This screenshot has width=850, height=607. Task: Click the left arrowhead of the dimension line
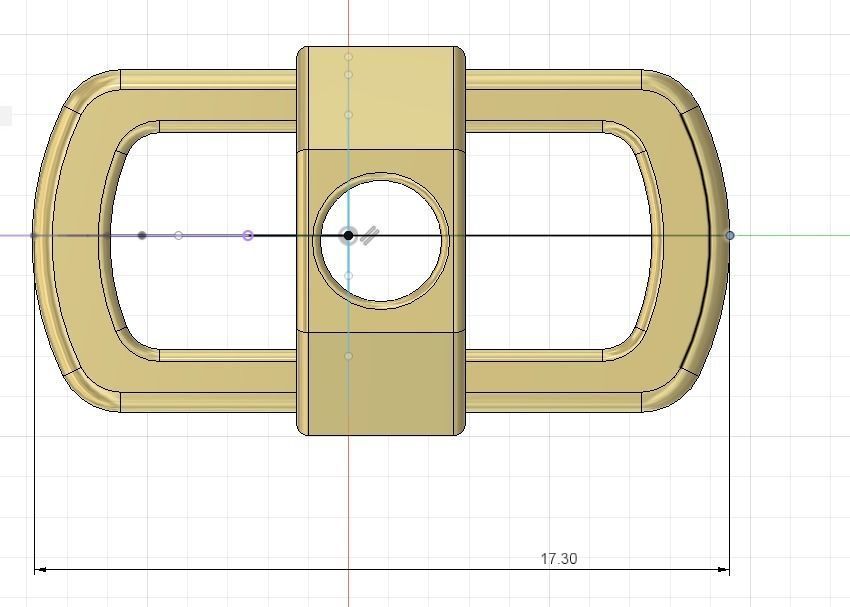(41, 570)
